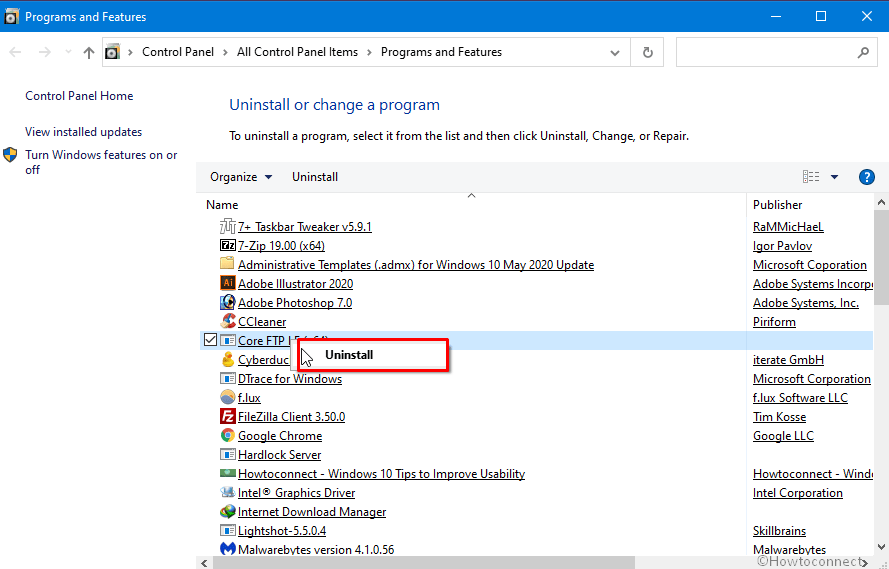Click the "RaMMicHaeL" publisher cell
This screenshot has height=569, width=889.
click(788, 227)
